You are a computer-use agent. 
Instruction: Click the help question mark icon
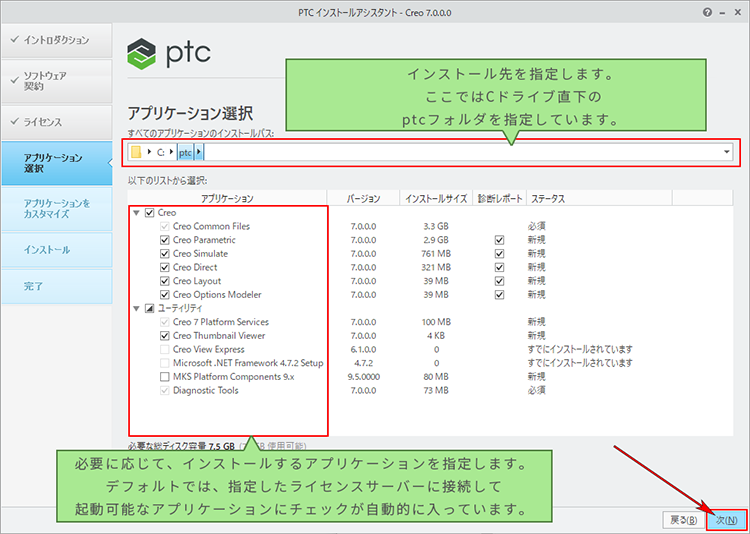click(x=707, y=13)
